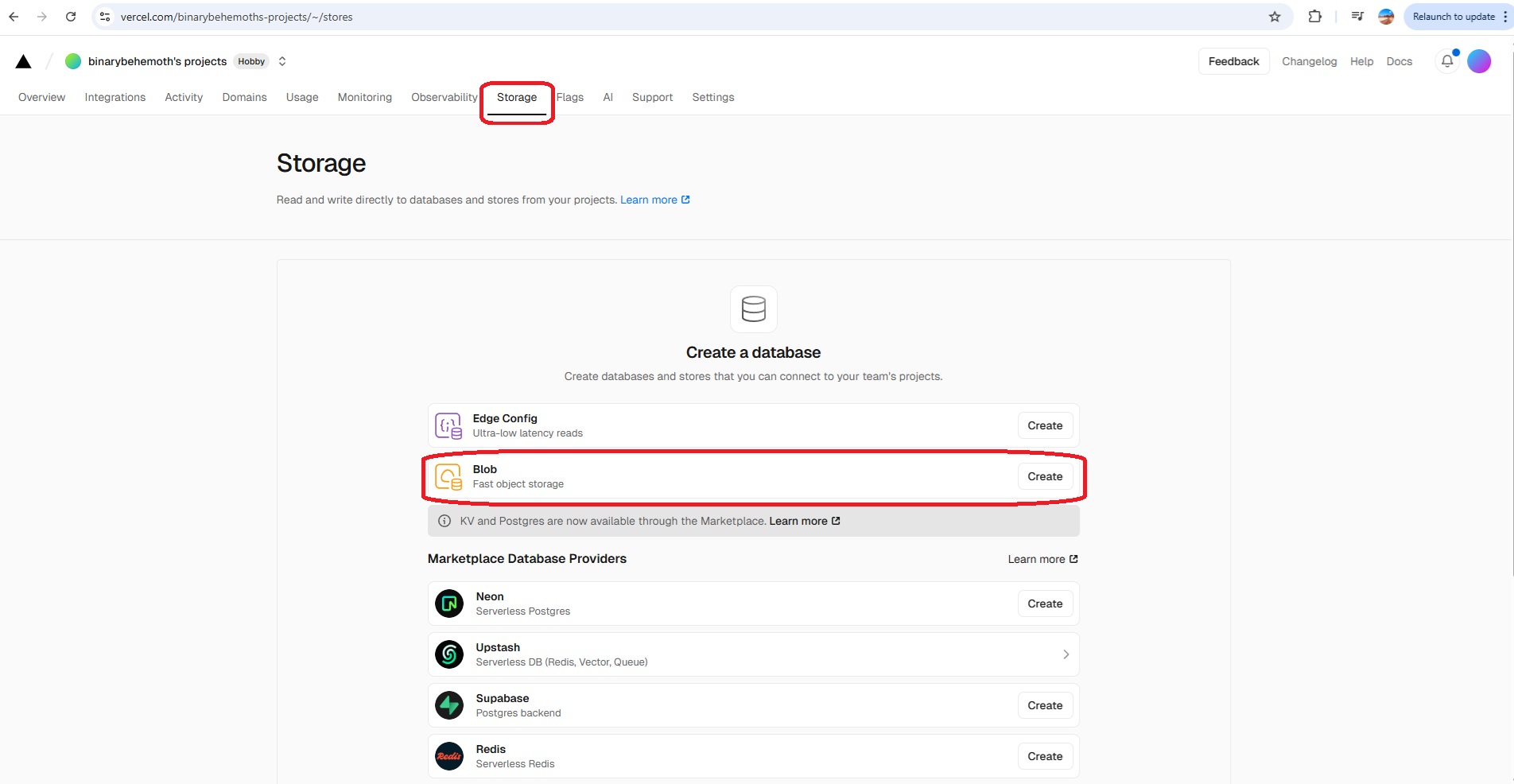Open Chrome's three-dot menu

point(1505,17)
